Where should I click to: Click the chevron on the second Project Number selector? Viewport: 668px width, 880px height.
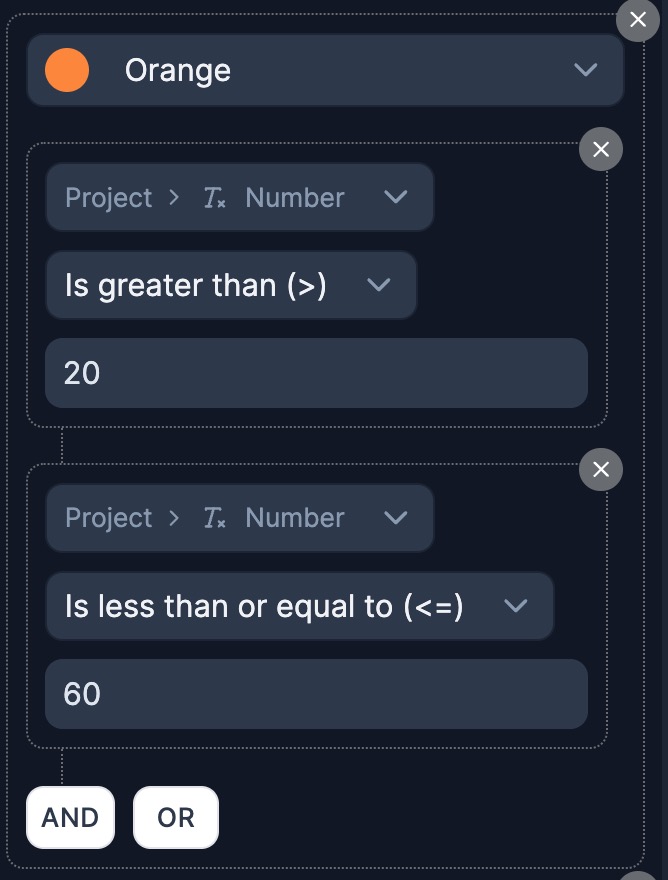tap(395, 518)
